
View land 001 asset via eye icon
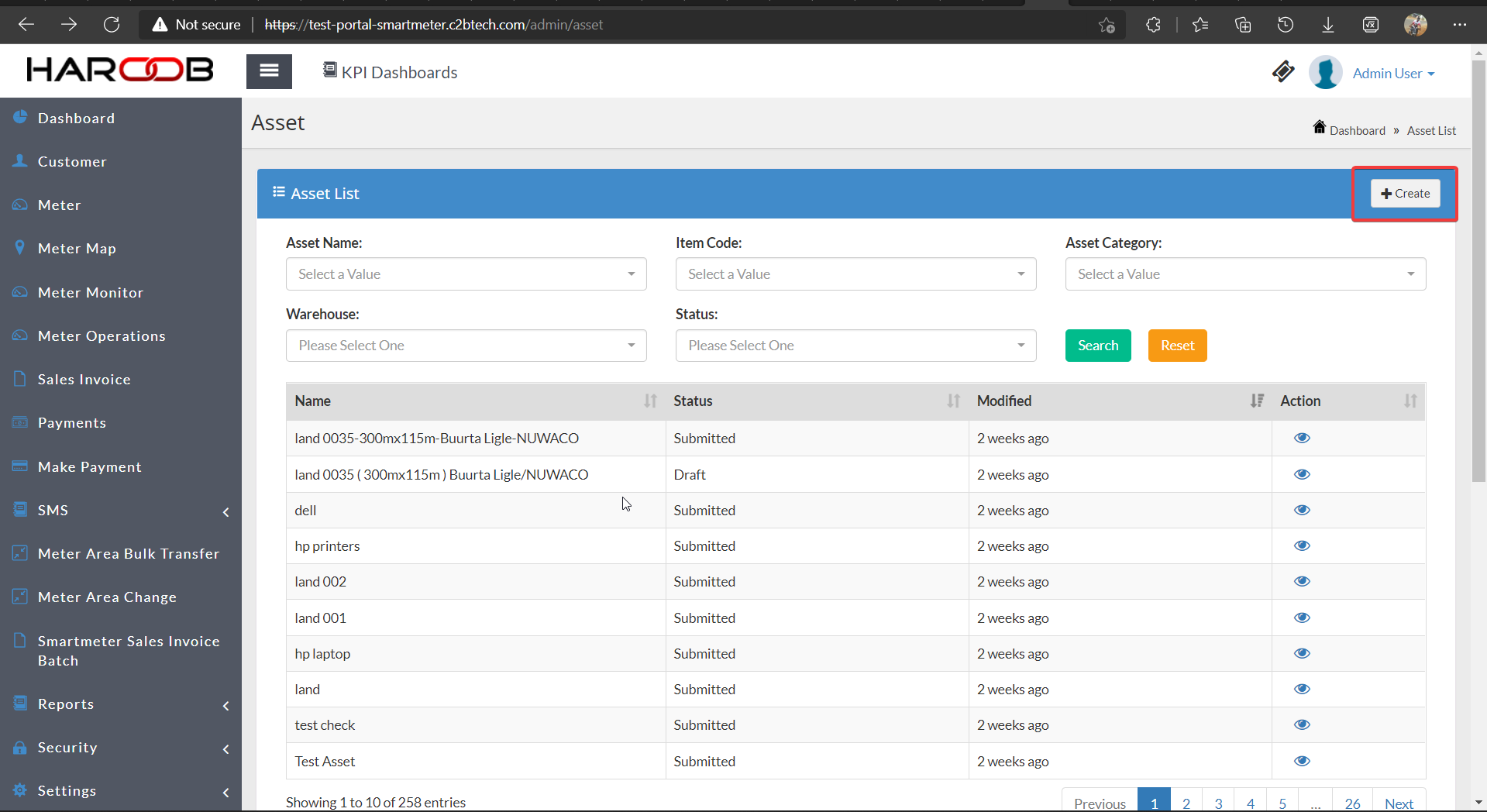[1302, 618]
